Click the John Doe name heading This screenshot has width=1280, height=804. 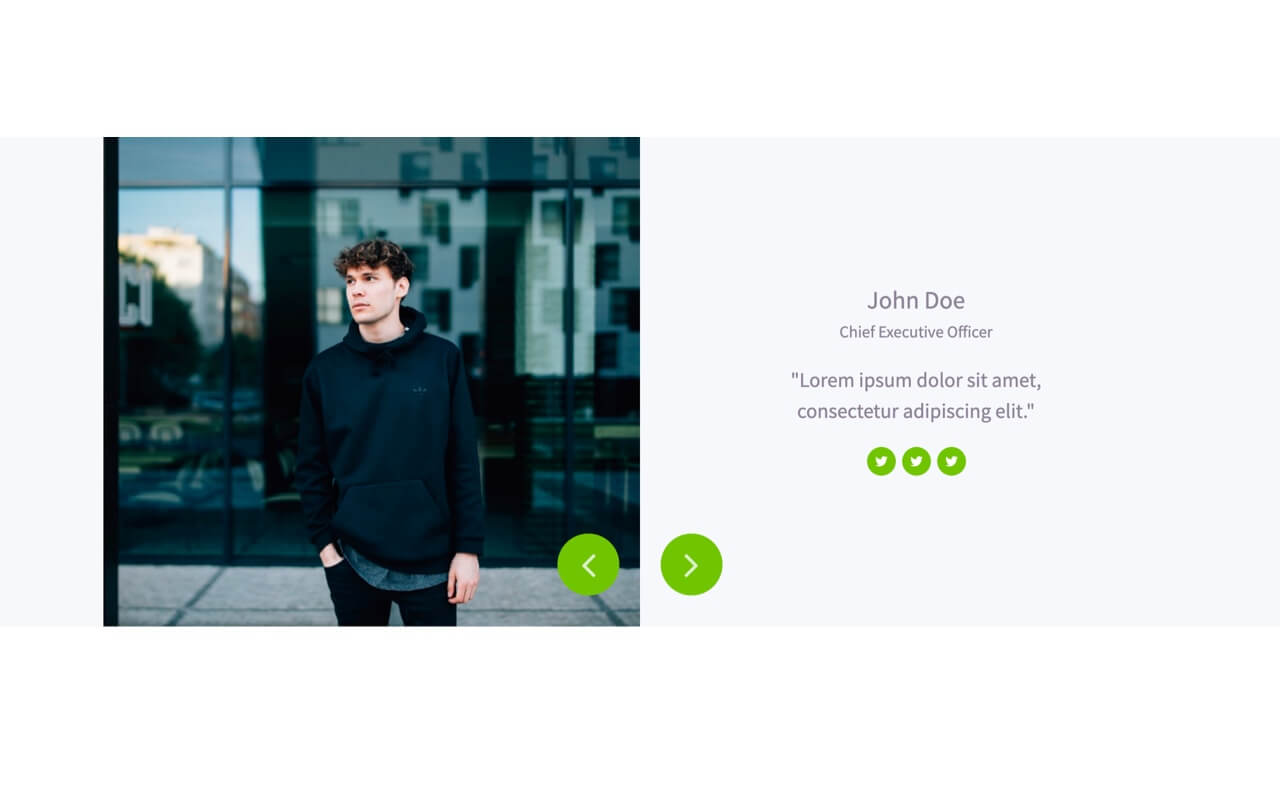916,300
